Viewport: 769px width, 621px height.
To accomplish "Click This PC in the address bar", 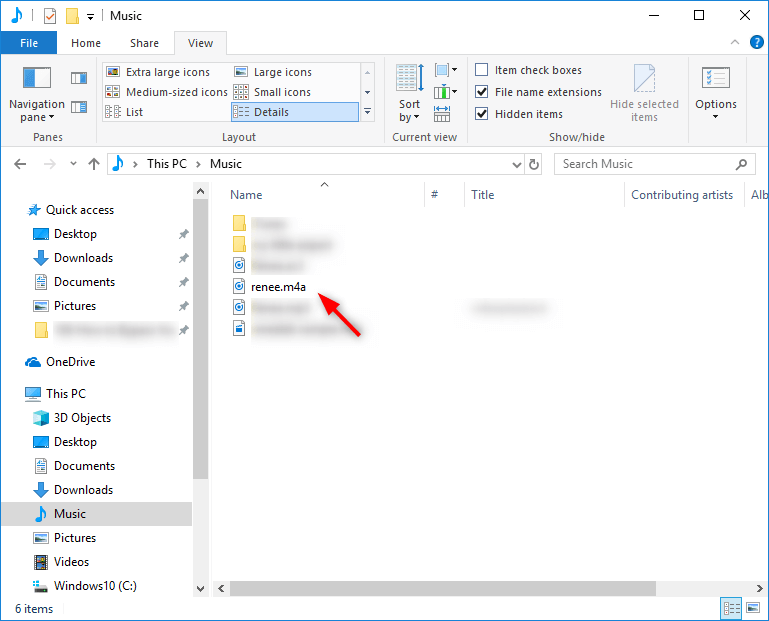I will pos(167,164).
